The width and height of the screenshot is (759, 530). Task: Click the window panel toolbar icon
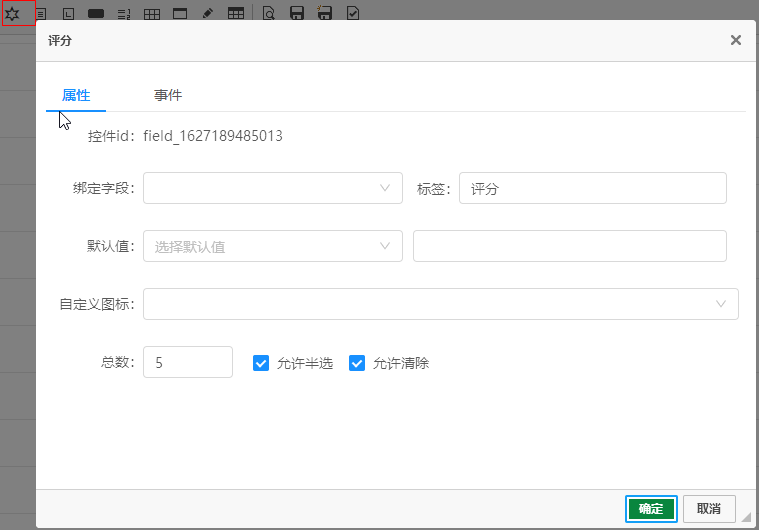(180, 14)
